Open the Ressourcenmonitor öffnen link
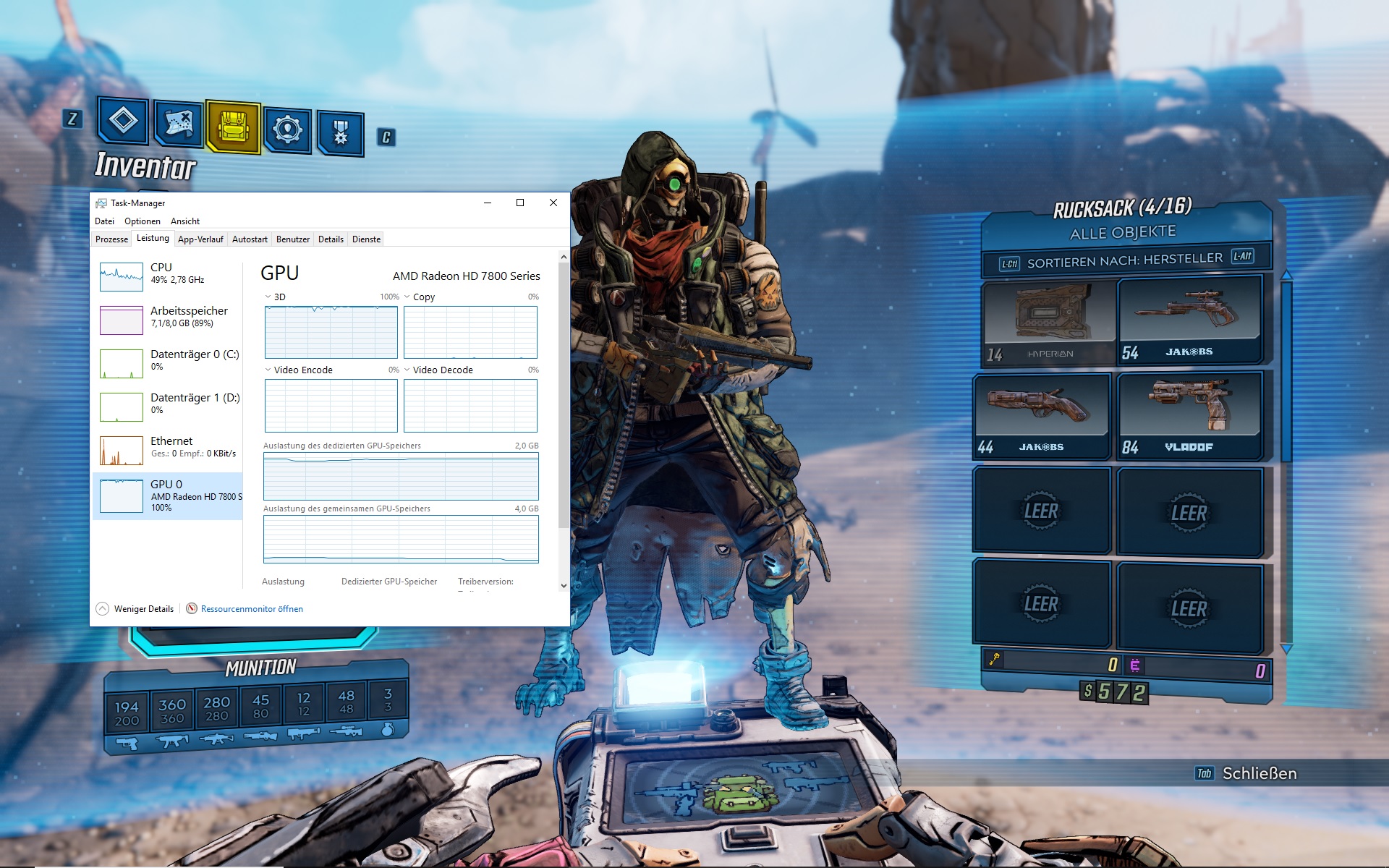 [x=252, y=608]
